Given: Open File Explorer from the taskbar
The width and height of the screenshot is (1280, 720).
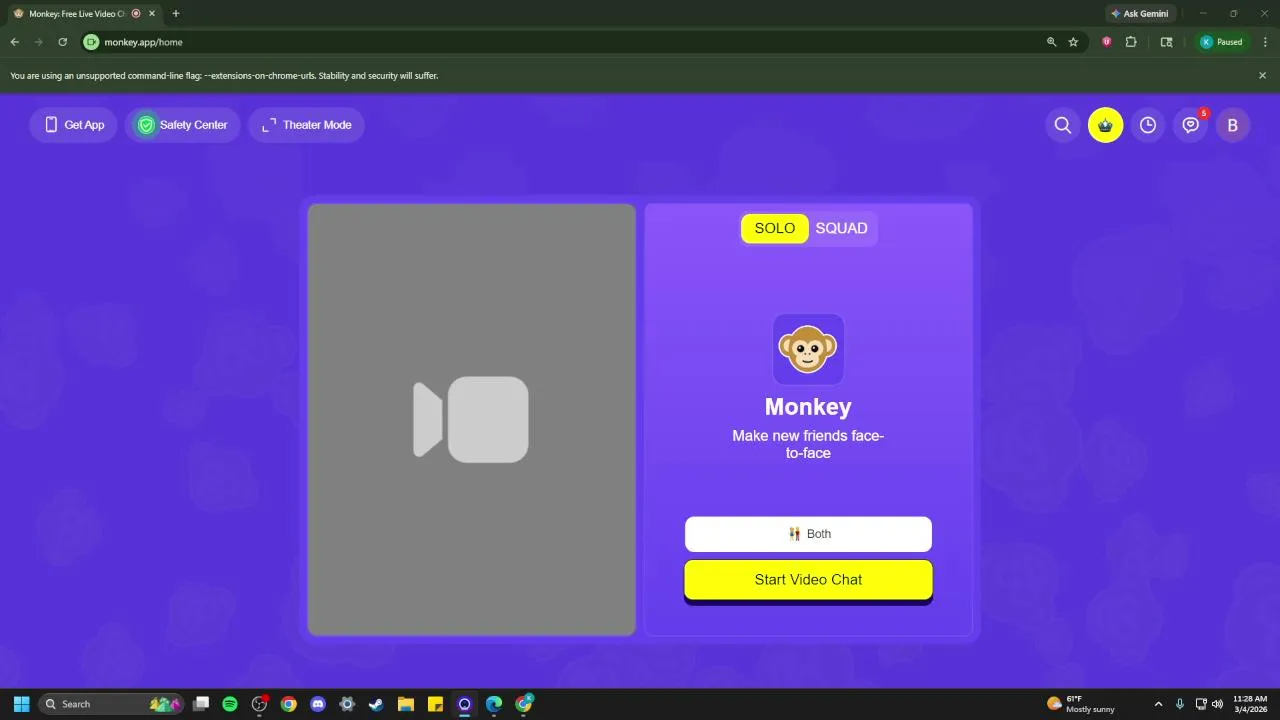Looking at the screenshot, I should [406, 704].
